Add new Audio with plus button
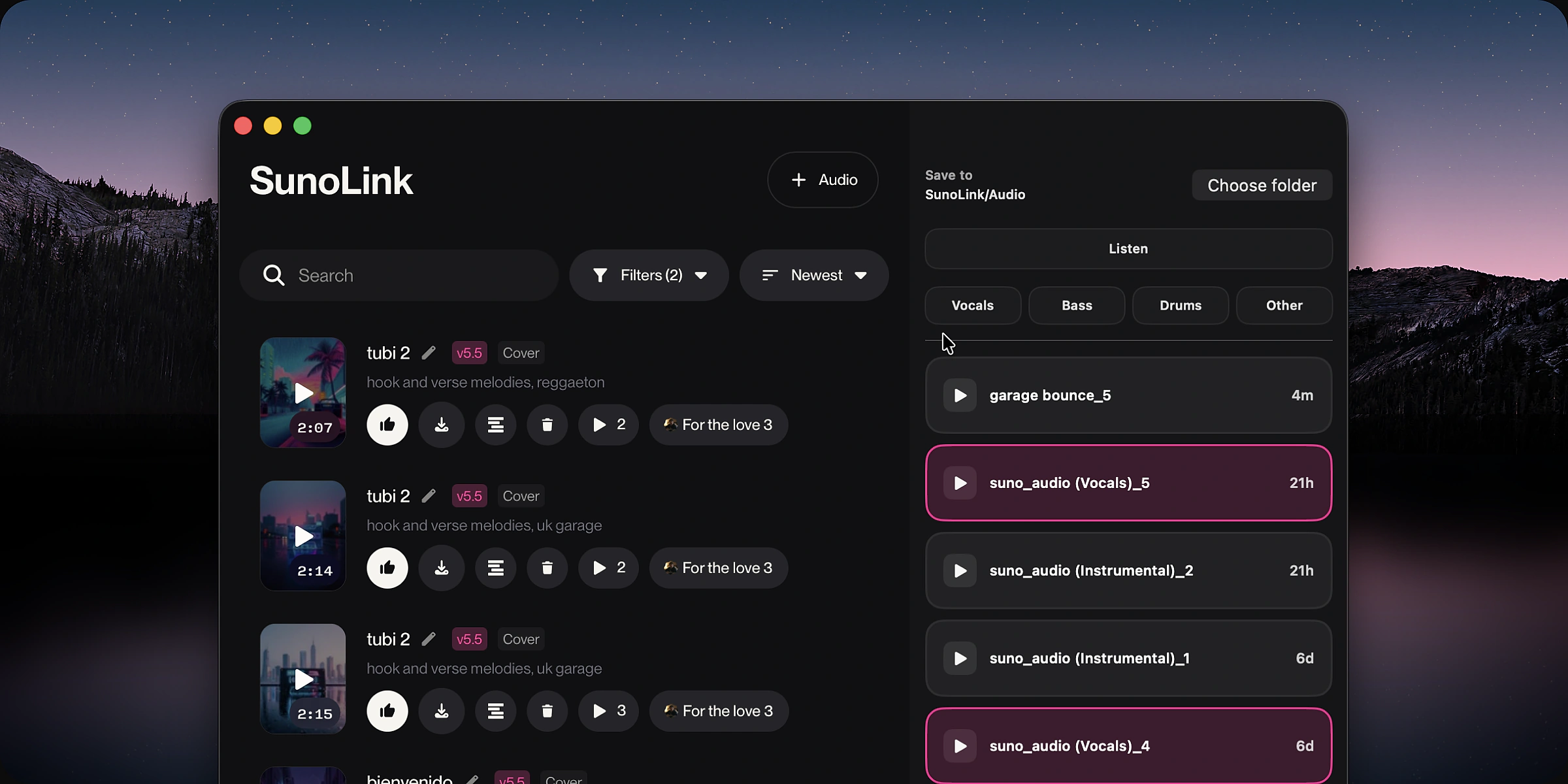1568x784 pixels. tap(823, 180)
